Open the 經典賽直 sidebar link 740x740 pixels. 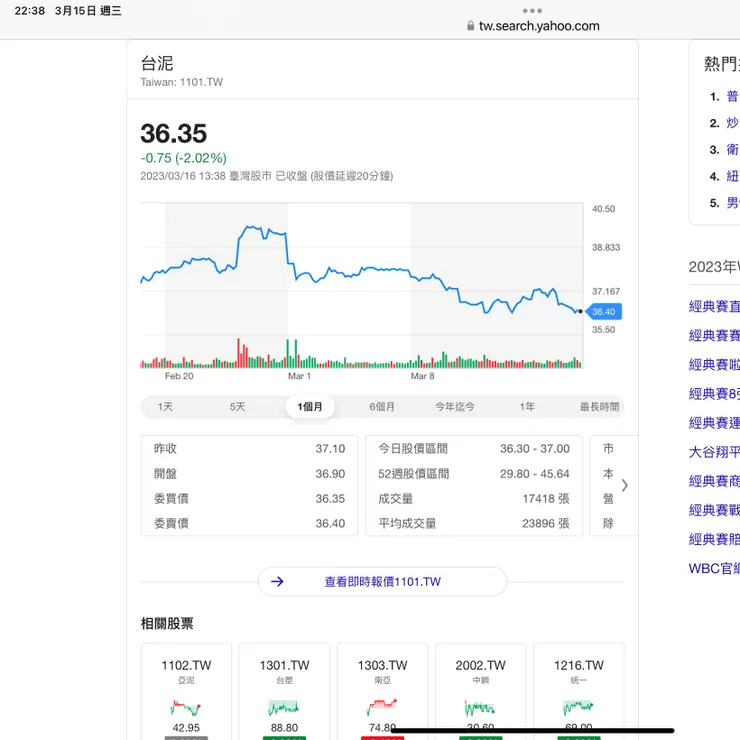click(x=714, y=306)
